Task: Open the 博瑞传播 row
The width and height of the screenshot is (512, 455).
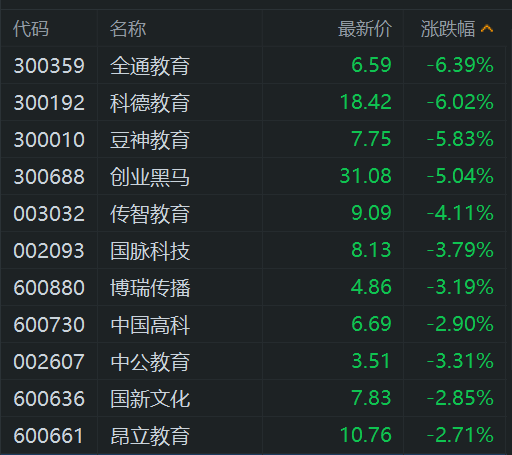Action: click(253, 287)
